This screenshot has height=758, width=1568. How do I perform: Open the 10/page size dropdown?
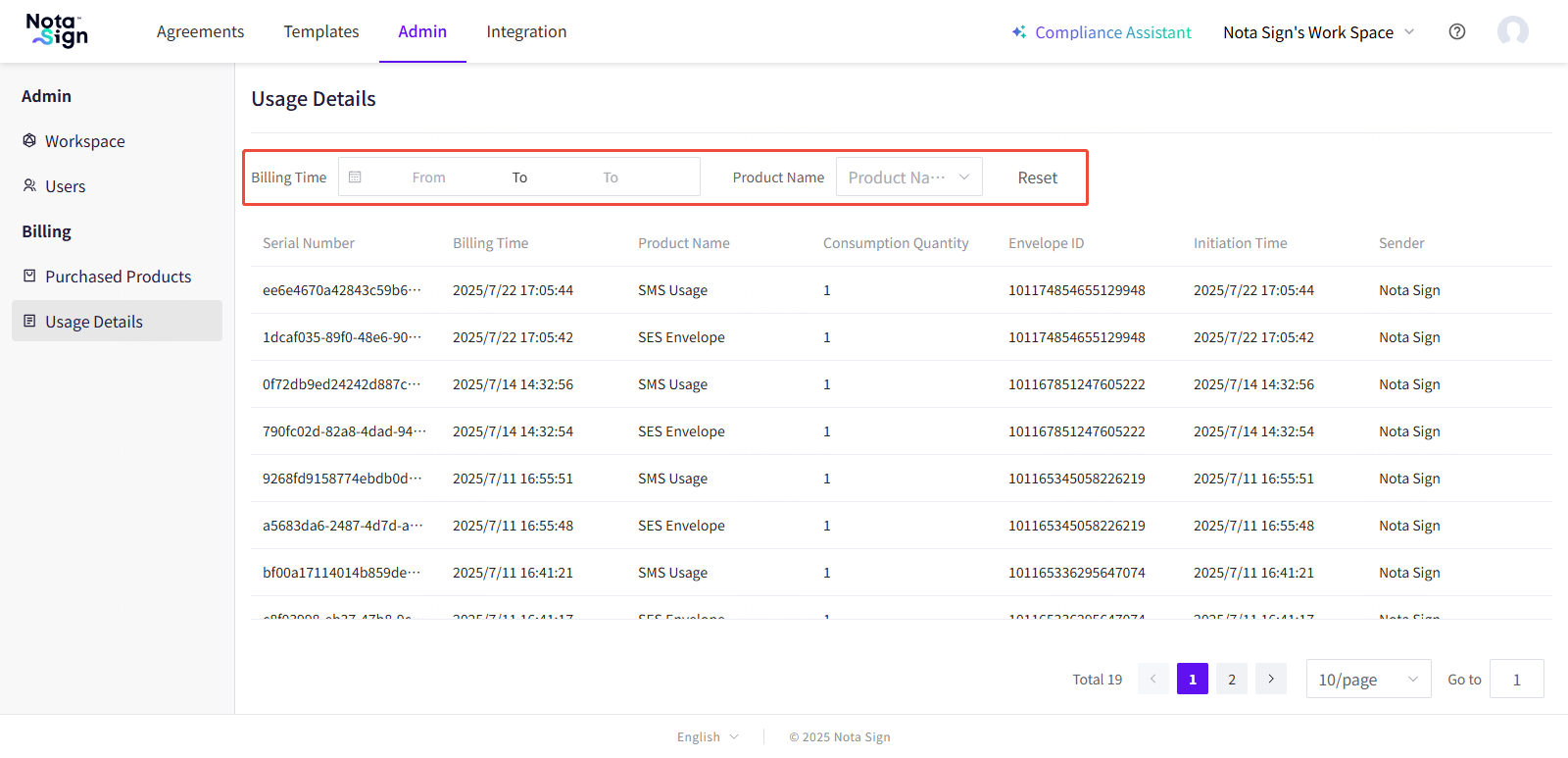1368,679
